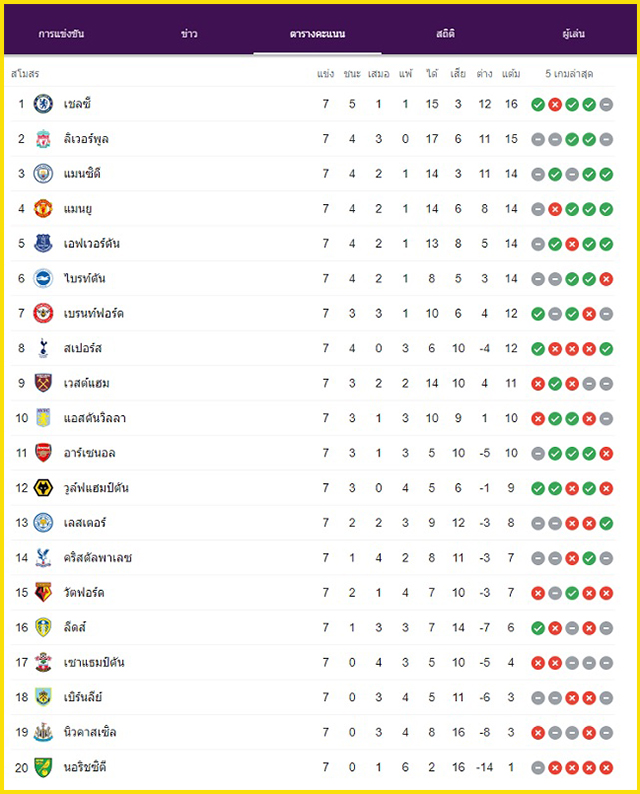Viewport: 640px width, 794px height.
Task: Click the Wolverhampton wolf logo
Action: coord(43,488)
